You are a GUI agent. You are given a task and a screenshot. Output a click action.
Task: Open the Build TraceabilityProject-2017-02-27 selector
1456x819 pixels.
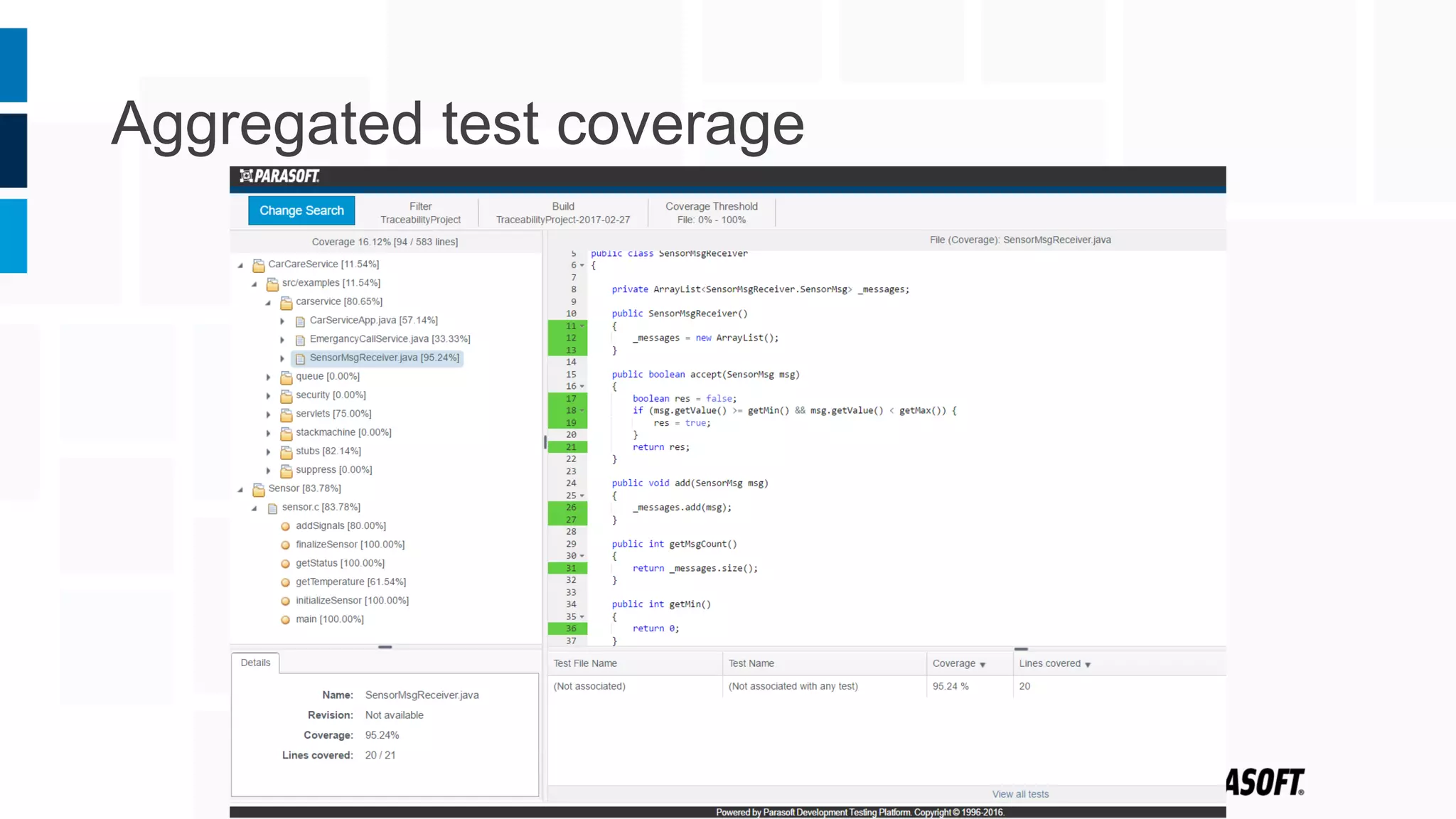(x=563, y=213)
